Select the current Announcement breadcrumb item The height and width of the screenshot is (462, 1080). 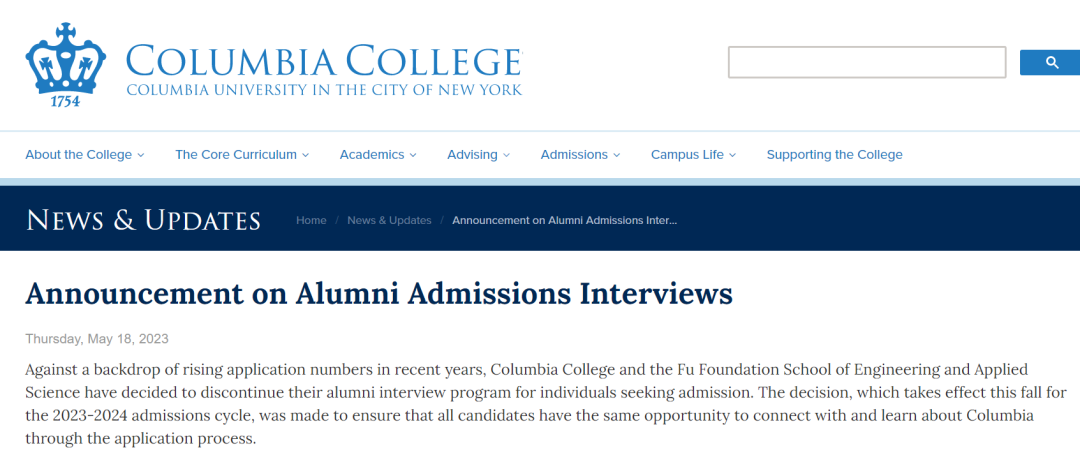click(x=564, y=220)
